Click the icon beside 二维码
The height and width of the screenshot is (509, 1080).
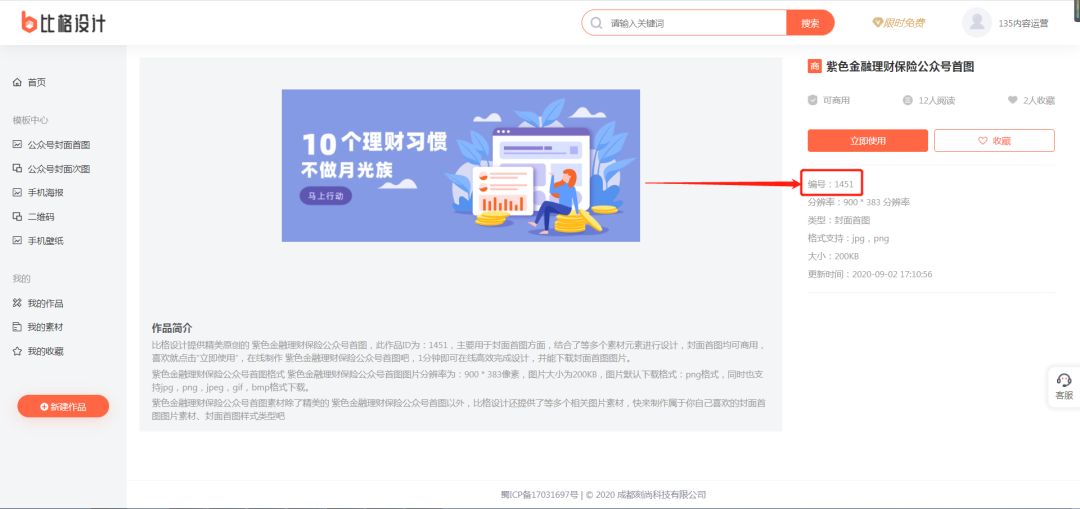pyautogui.click(x=17, y=217)
